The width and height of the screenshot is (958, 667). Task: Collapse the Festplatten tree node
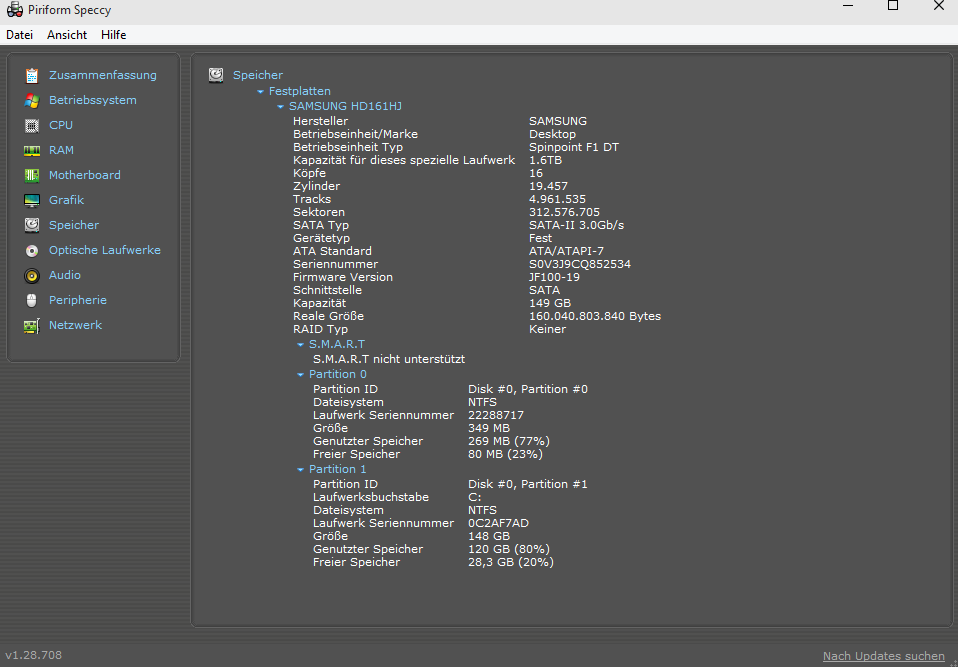(261, 92)
